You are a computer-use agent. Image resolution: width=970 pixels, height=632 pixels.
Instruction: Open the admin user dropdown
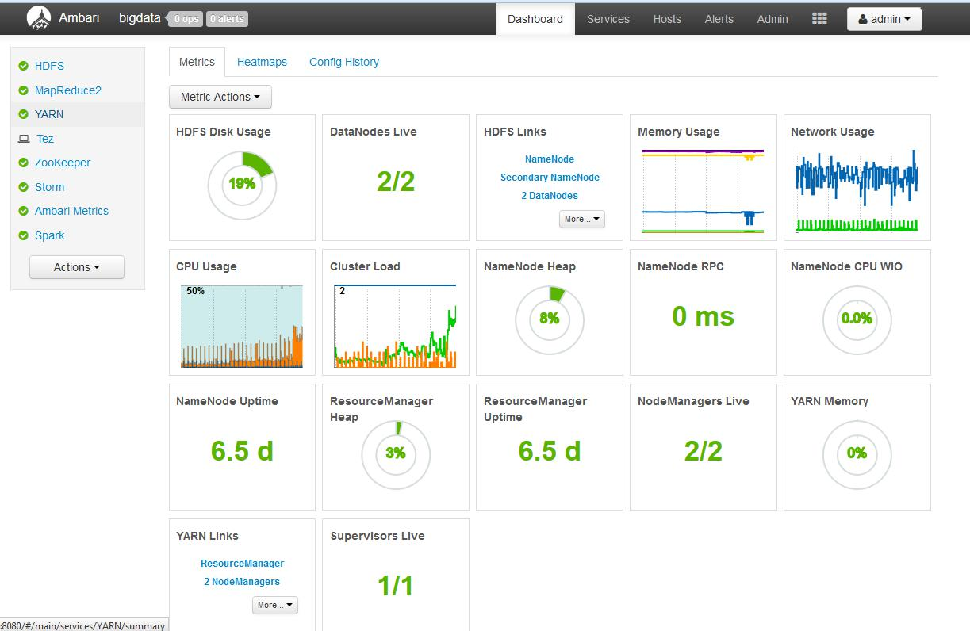[884, 19]
